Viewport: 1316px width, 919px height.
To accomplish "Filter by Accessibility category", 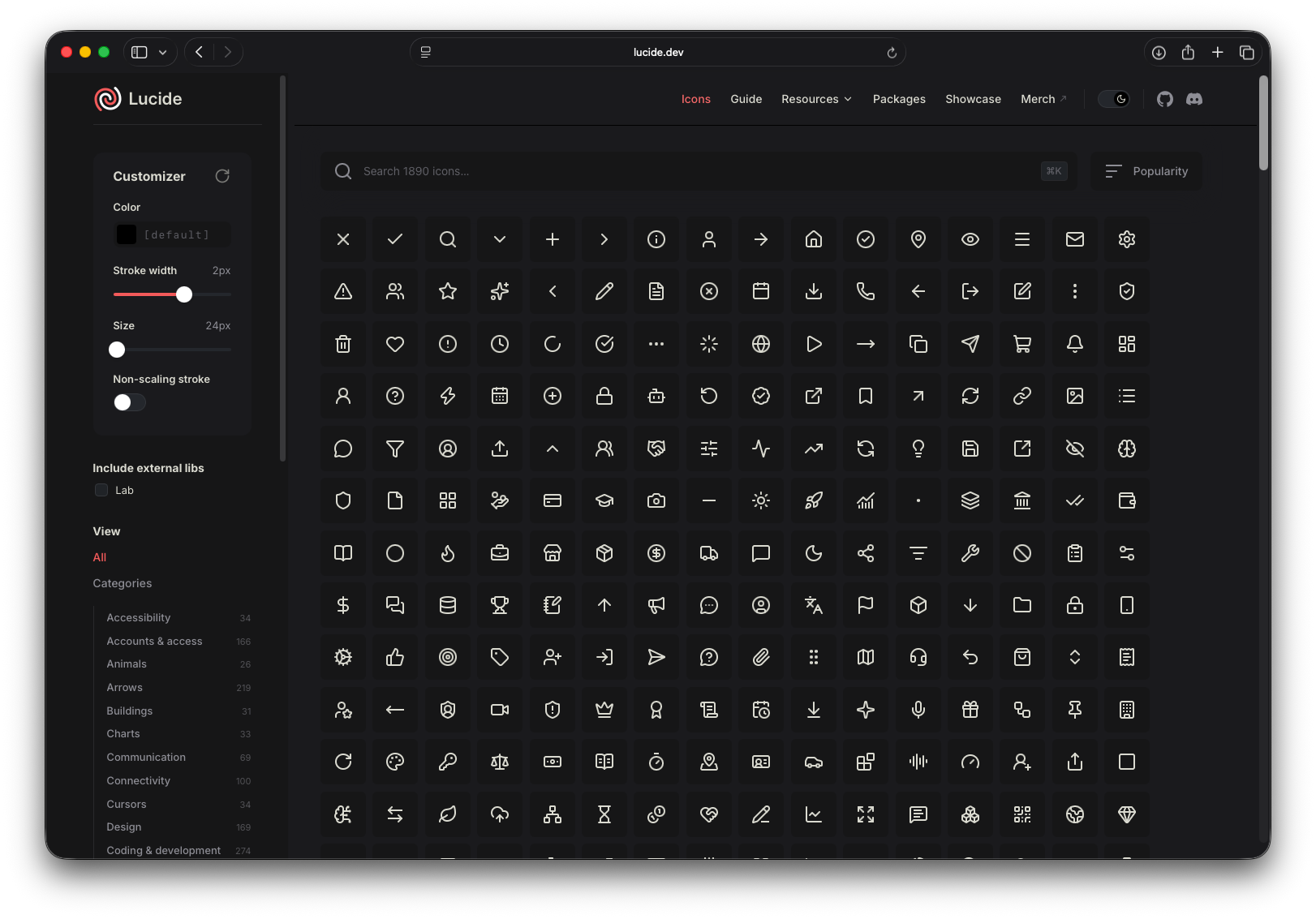I will (x=178, y=618).
